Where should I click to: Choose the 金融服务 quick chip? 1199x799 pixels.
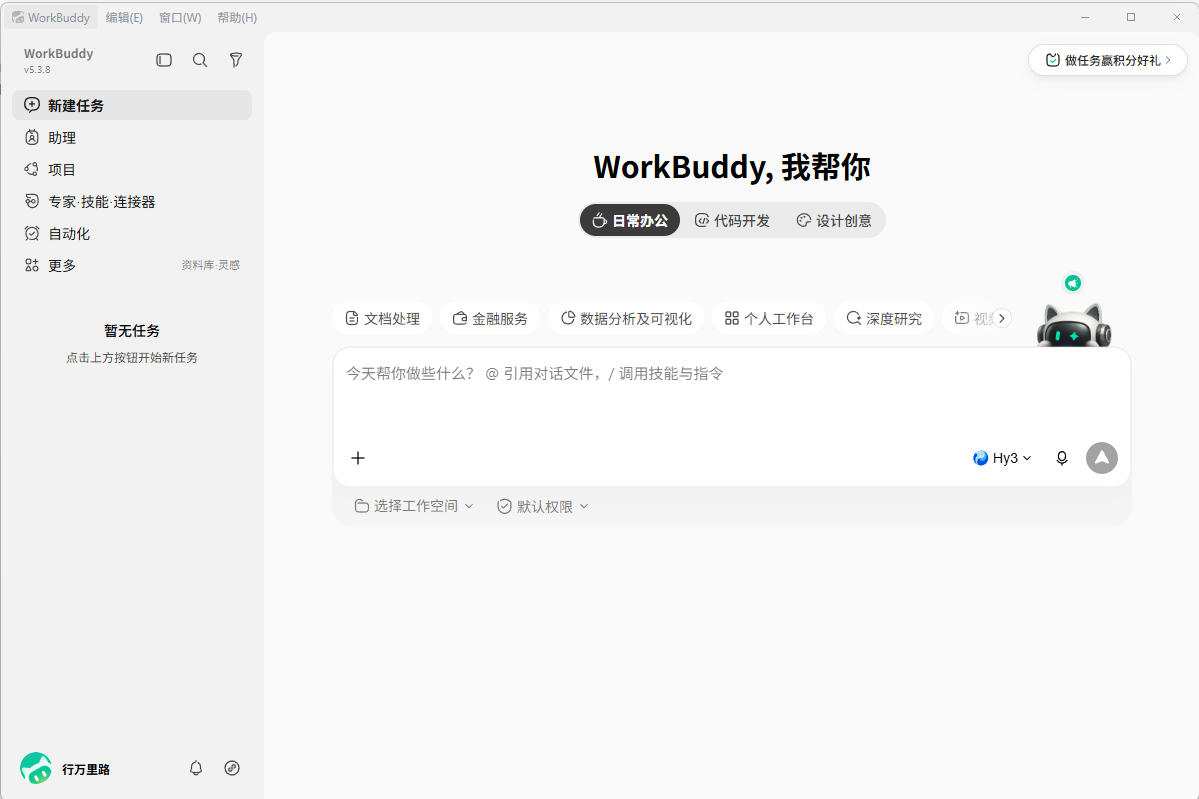tap(490, 318)
